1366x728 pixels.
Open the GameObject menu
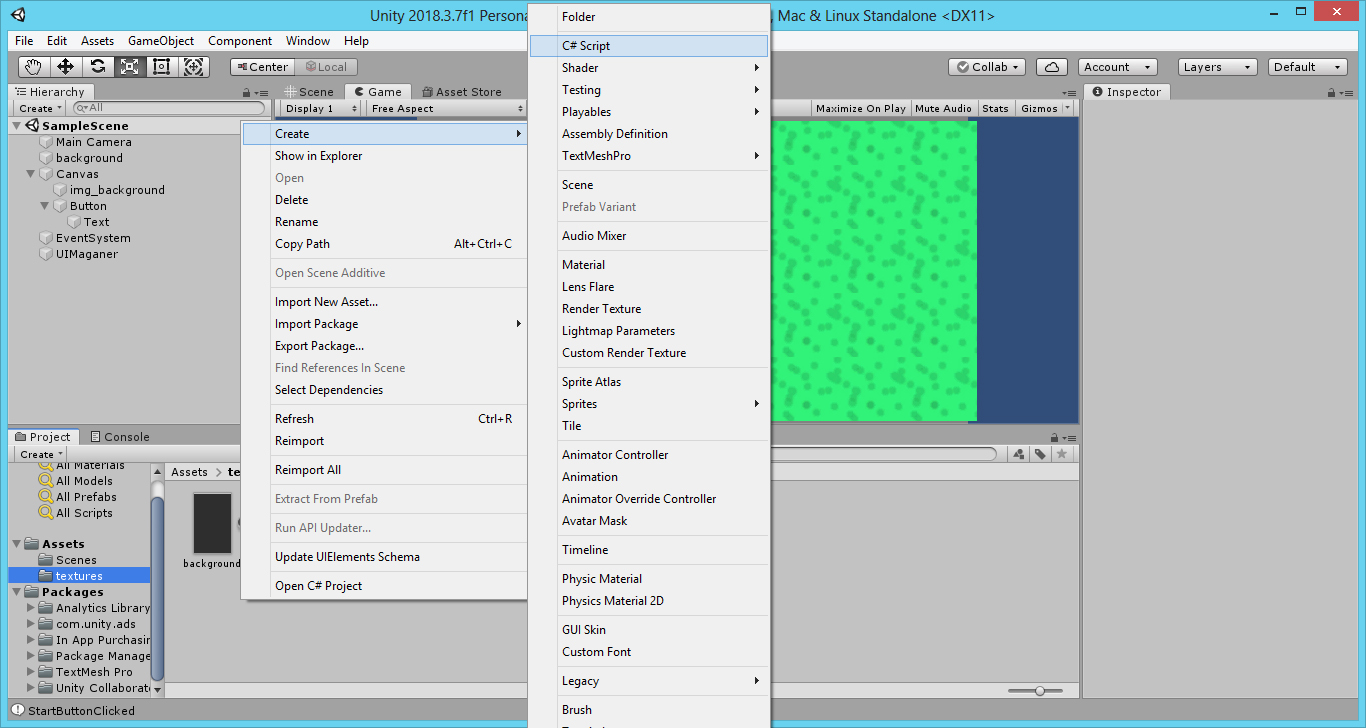[161, 41]
